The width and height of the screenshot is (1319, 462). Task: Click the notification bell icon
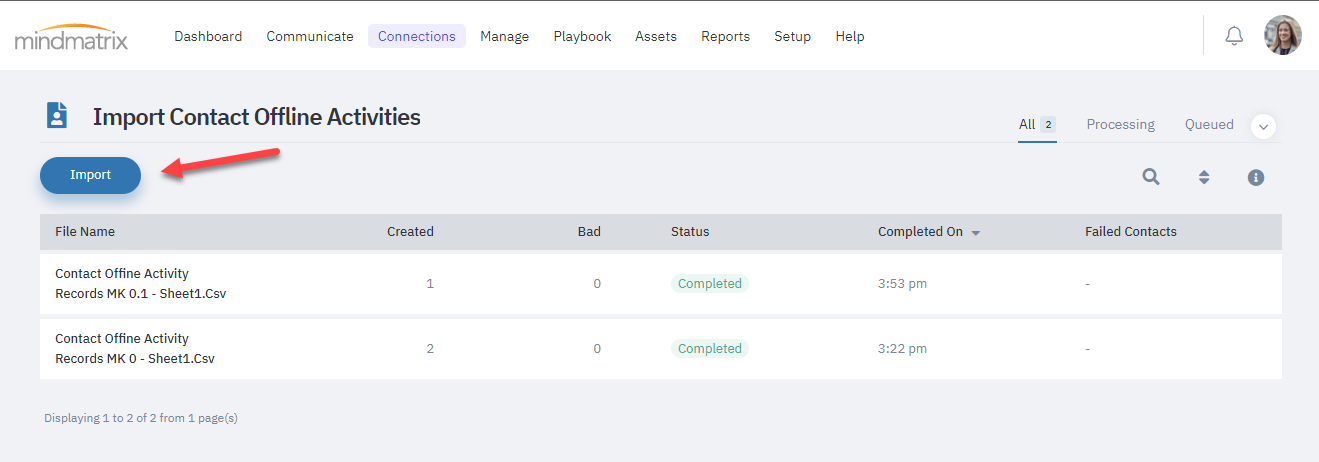[x=1234, y=36]
